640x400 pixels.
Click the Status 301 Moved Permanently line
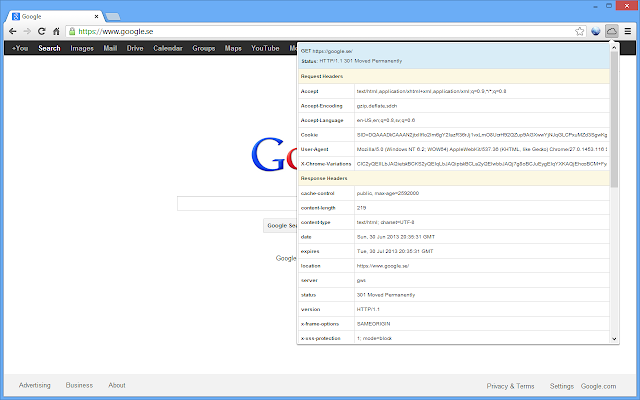(x=351, y=61)
